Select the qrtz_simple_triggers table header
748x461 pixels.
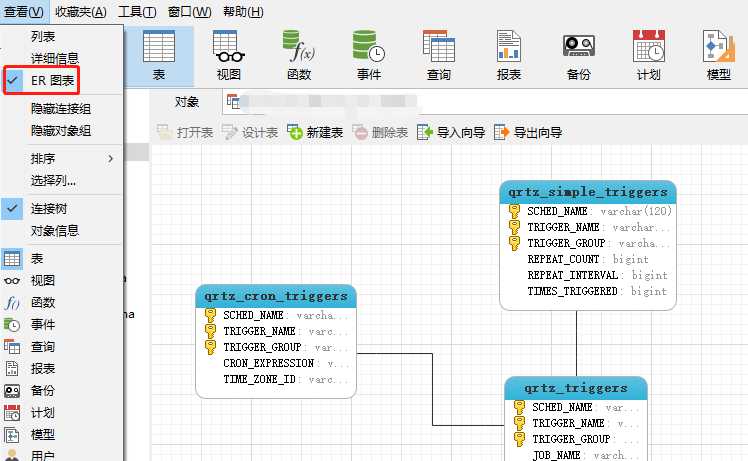588,192
